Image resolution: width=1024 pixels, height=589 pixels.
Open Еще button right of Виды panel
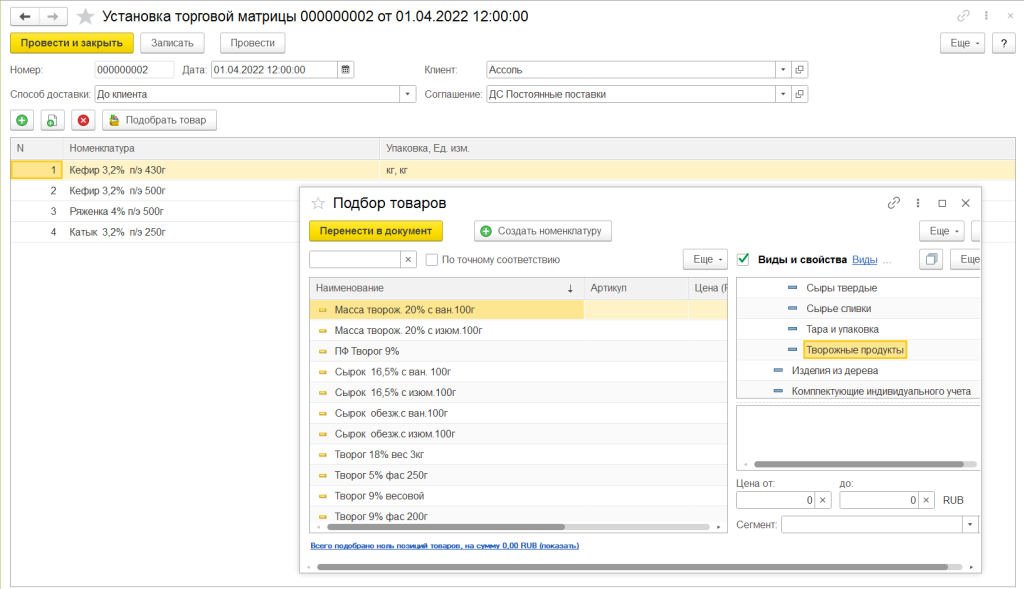coord(967,259)
